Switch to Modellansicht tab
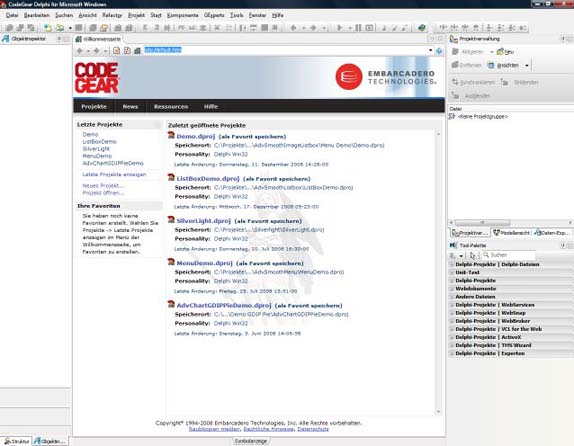The height and width of the screenshot is (446, 574). coord(511,233)
